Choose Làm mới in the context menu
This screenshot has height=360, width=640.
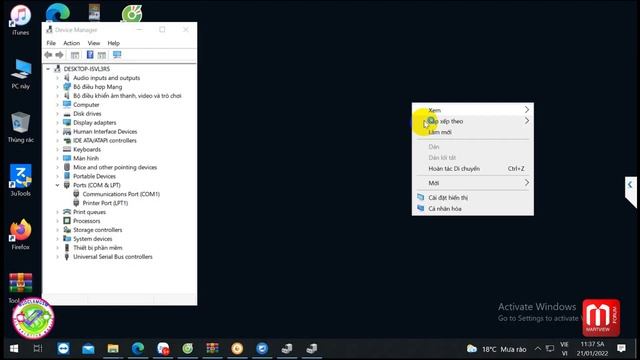coord(473,132)
